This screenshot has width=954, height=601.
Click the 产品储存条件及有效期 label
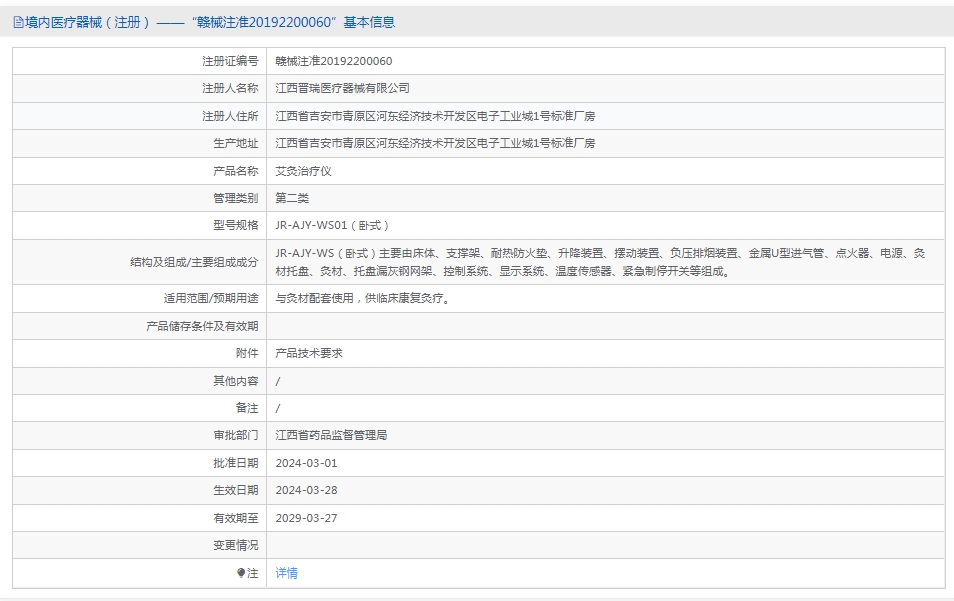point(203,326)
